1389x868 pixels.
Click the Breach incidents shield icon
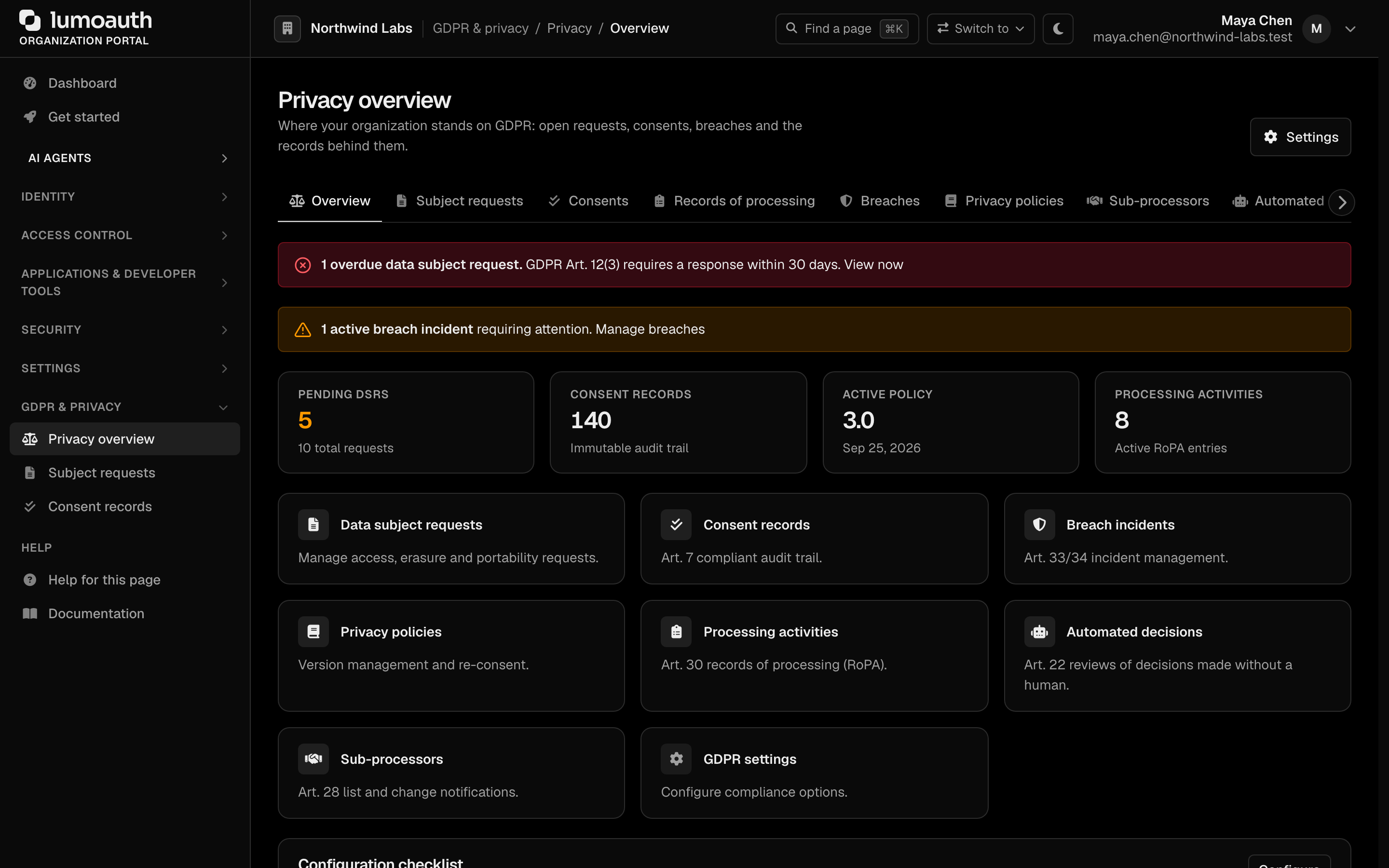[x=1039, y=525]
